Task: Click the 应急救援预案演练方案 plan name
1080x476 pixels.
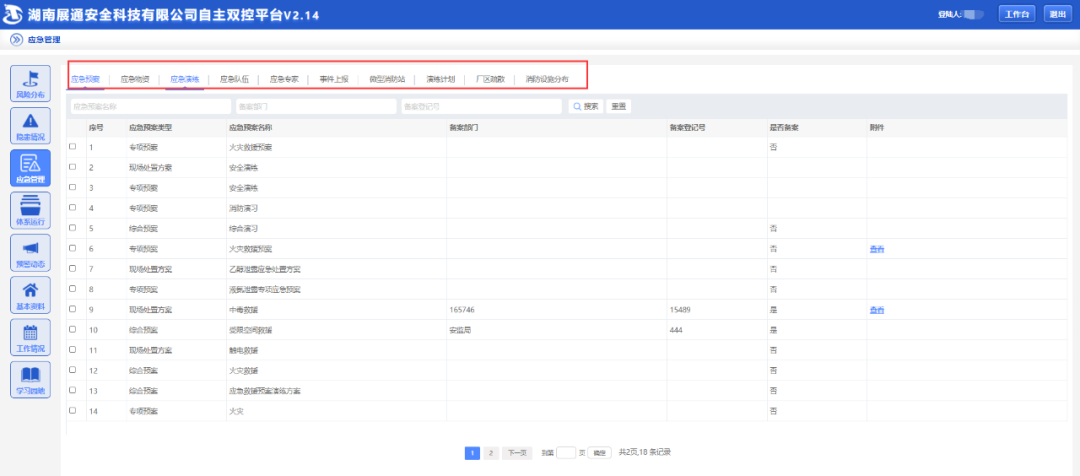Action: [264, 391]
